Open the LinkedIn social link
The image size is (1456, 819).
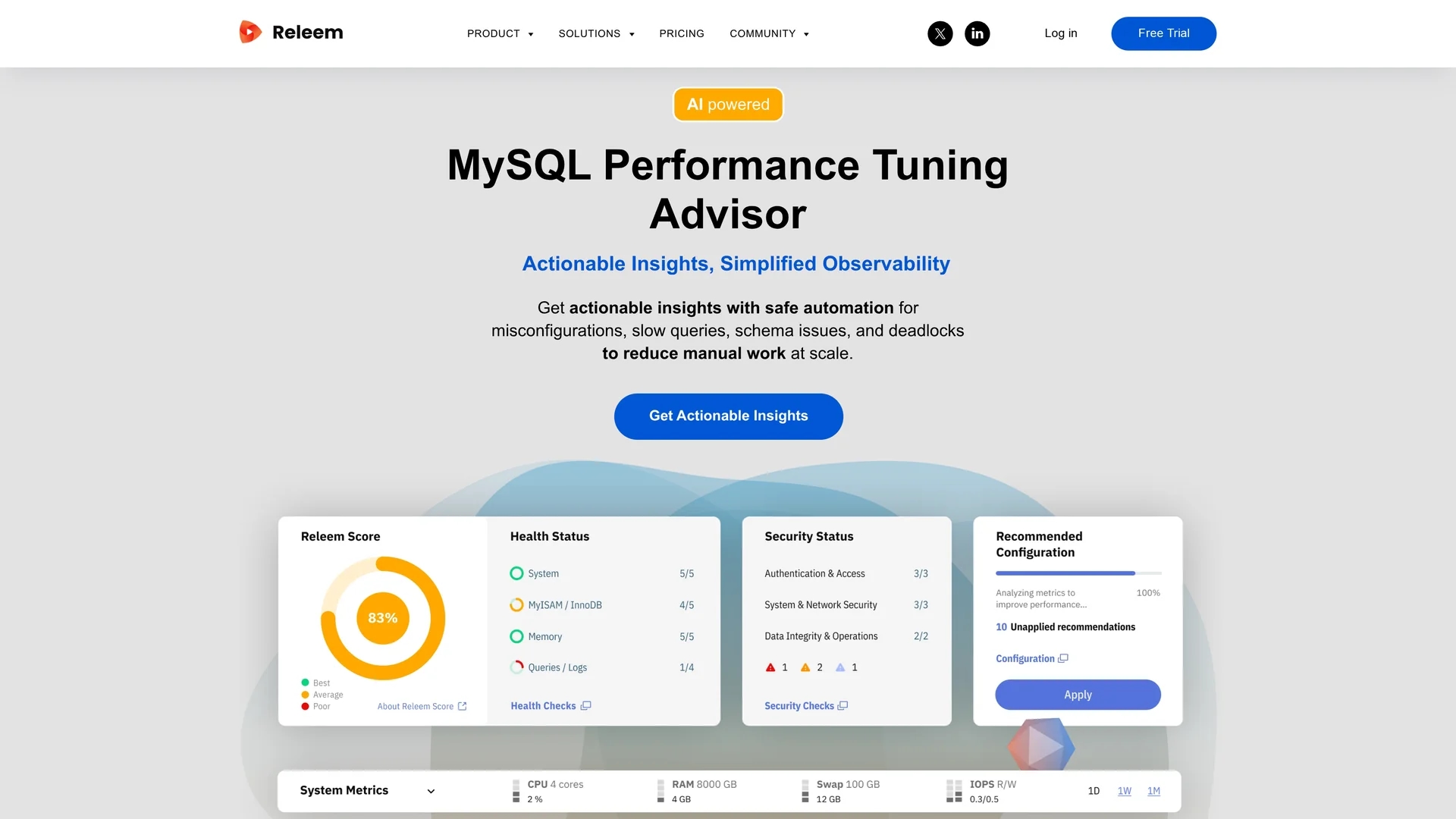(x=977, y=33)
